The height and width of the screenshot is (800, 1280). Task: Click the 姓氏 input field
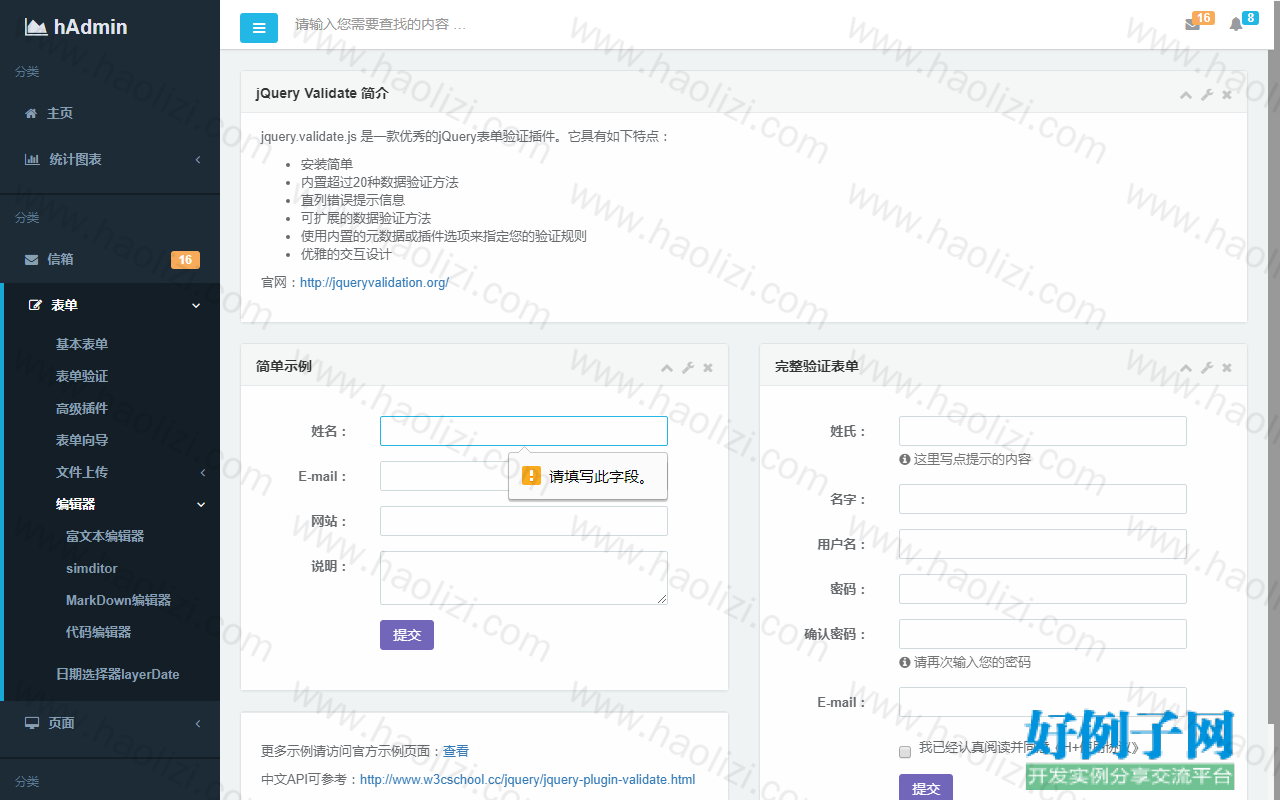coord(1043,431)
